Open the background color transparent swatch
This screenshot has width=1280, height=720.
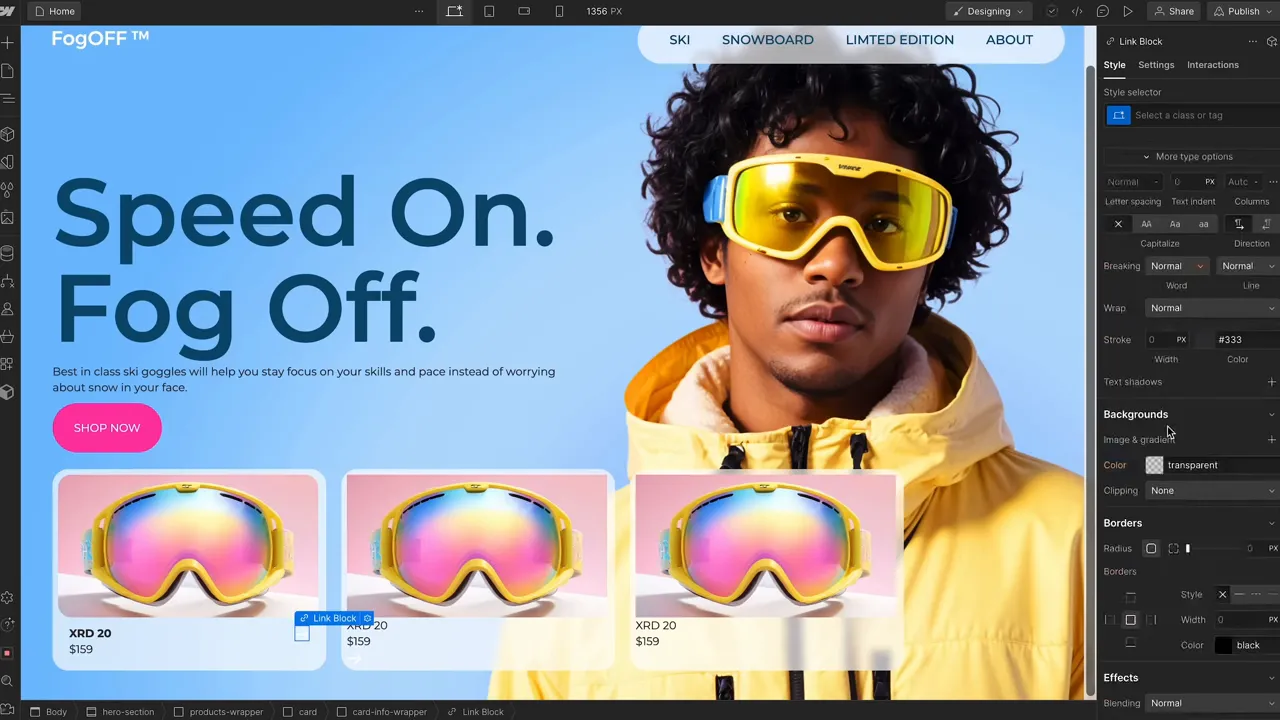pyautogui.click(x=1154, y=465)
